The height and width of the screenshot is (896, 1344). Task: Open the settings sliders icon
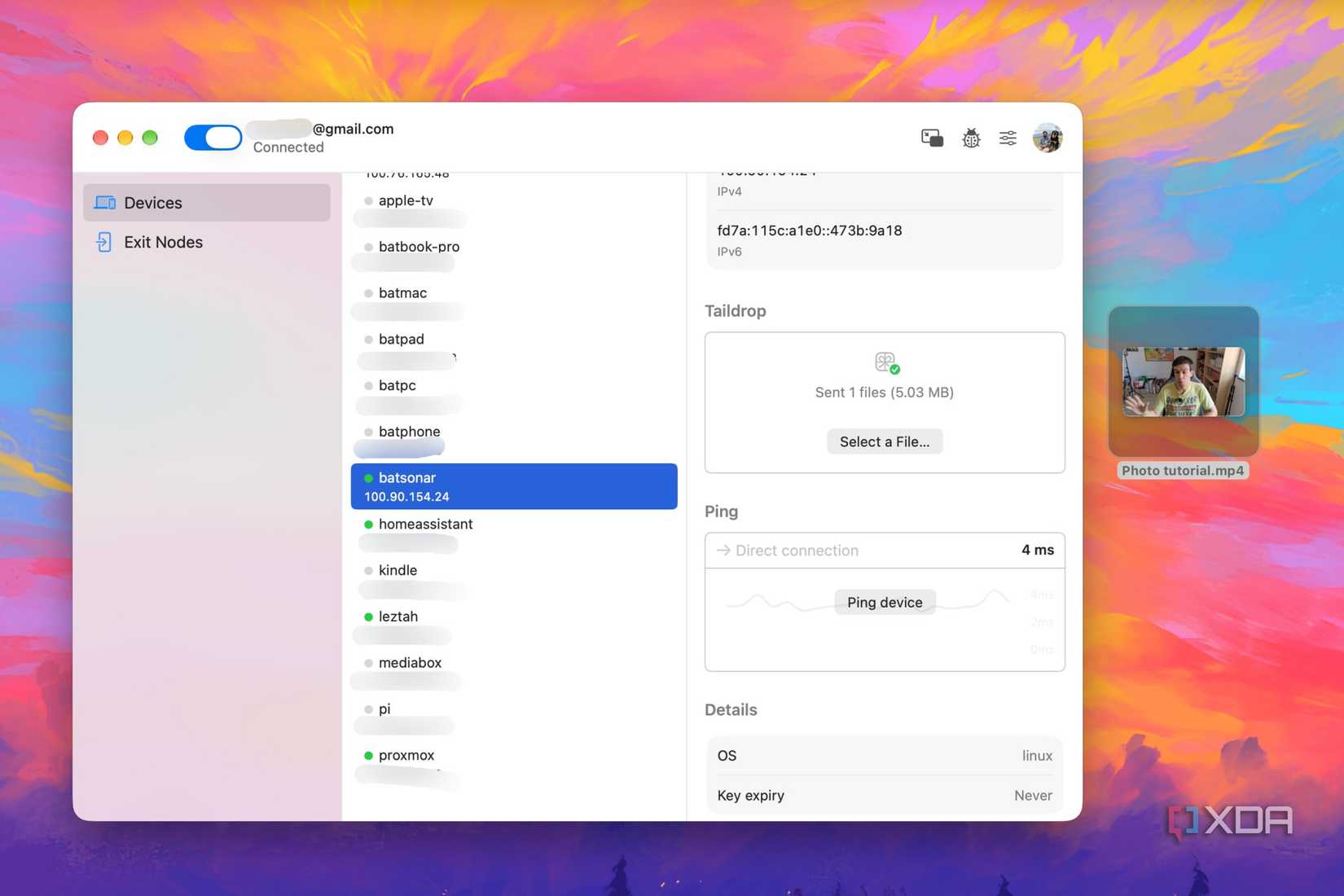[1008, 138]
